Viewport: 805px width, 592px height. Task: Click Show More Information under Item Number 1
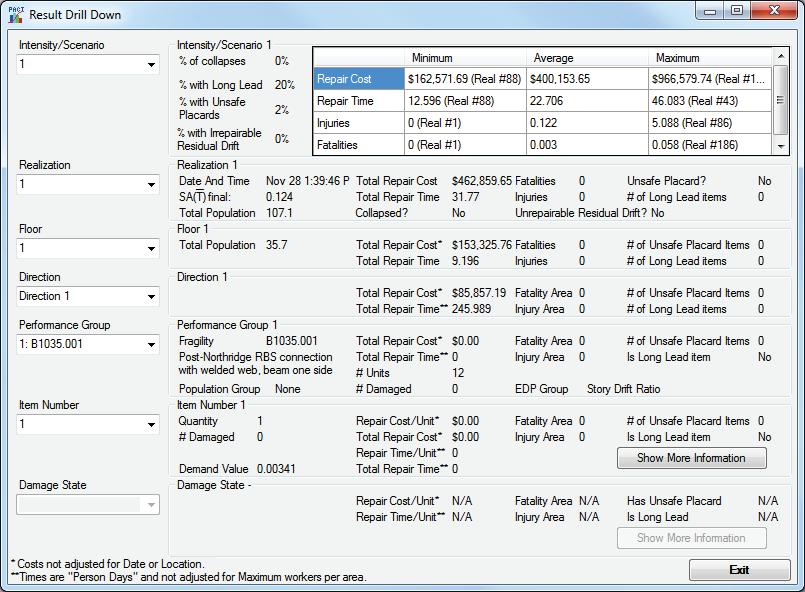[x=692, y=458]
